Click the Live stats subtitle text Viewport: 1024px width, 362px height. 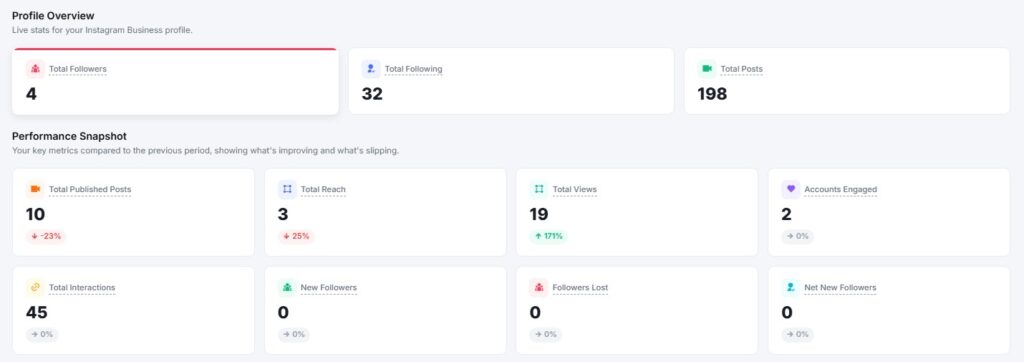point(103,30)
